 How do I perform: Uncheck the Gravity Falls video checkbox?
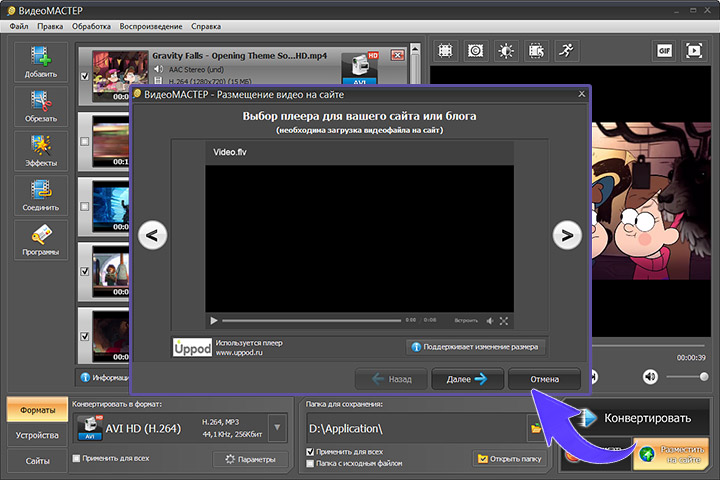pos(85,76)
